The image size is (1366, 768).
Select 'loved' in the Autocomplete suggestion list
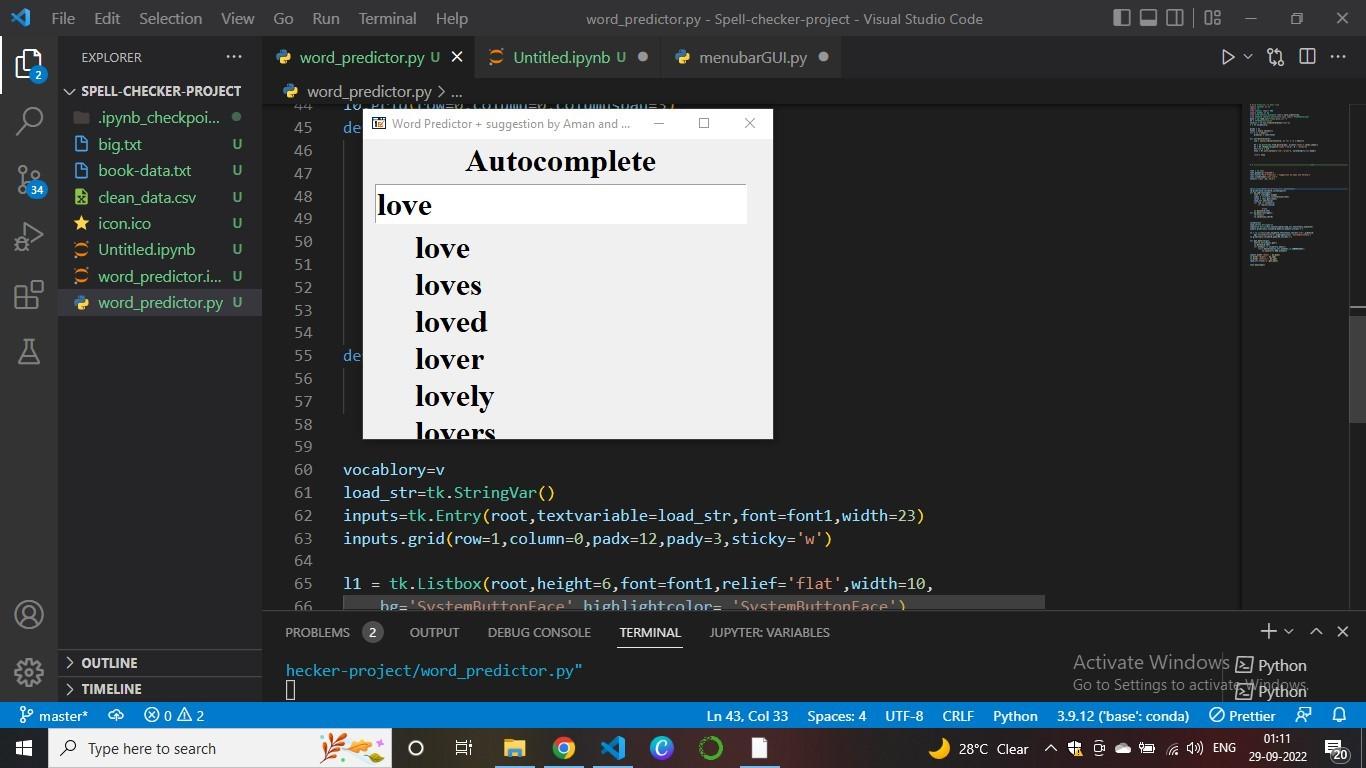[451, 322]
